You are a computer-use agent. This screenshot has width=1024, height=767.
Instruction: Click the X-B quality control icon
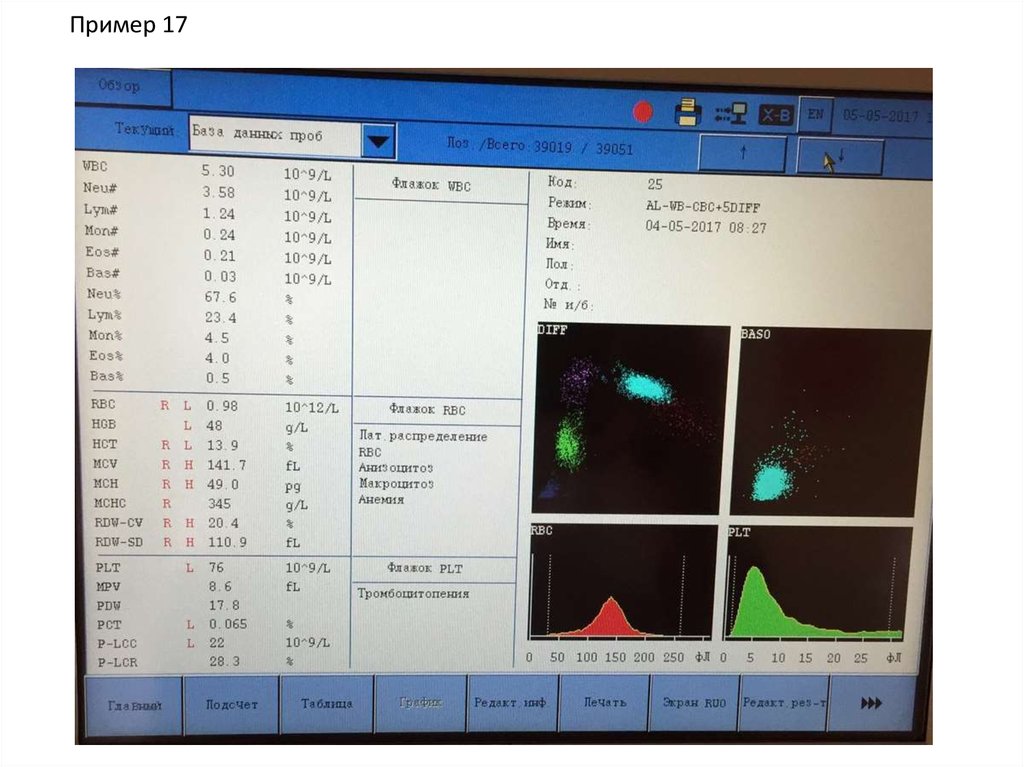776,115
